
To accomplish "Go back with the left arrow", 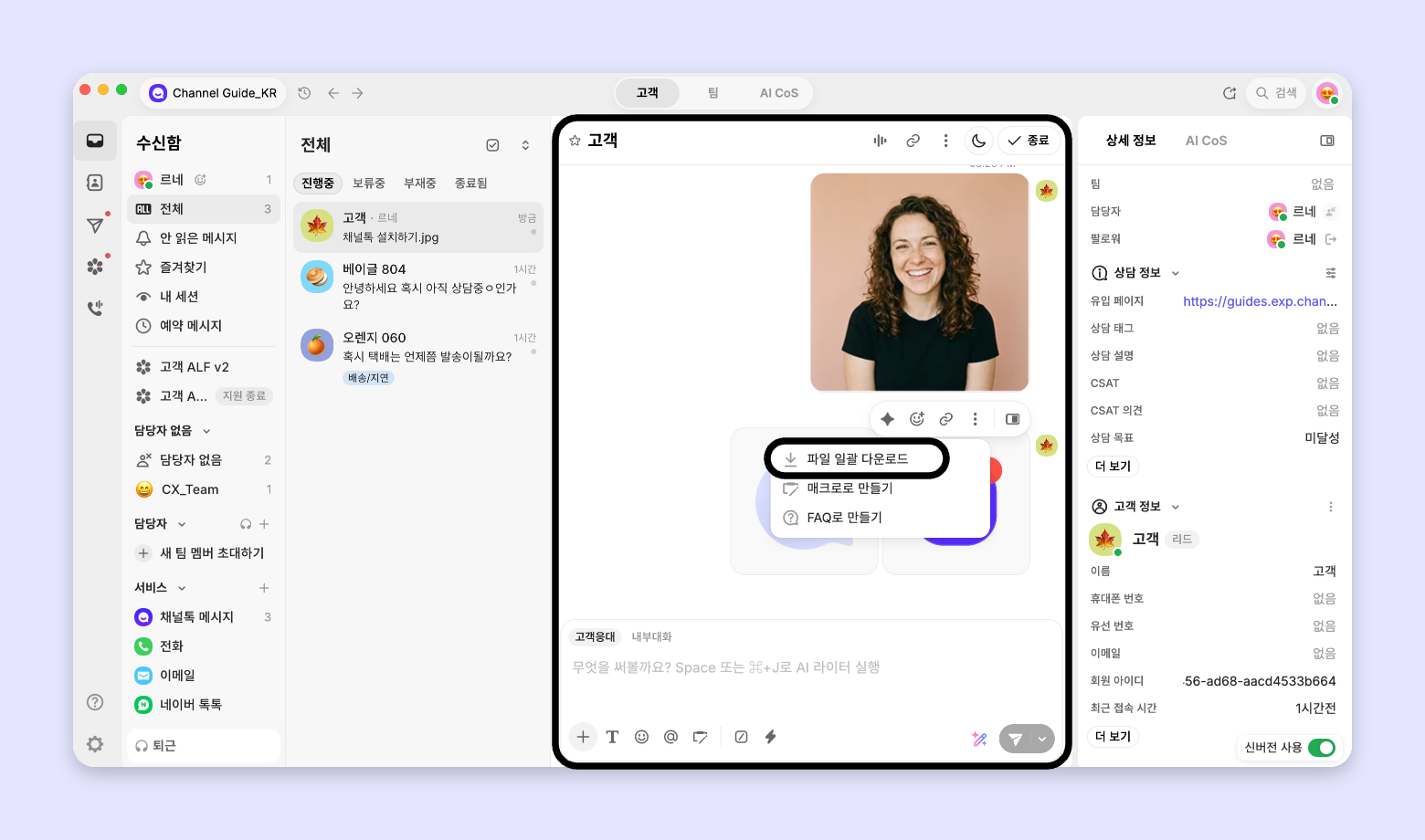I will tap(333, 93).
